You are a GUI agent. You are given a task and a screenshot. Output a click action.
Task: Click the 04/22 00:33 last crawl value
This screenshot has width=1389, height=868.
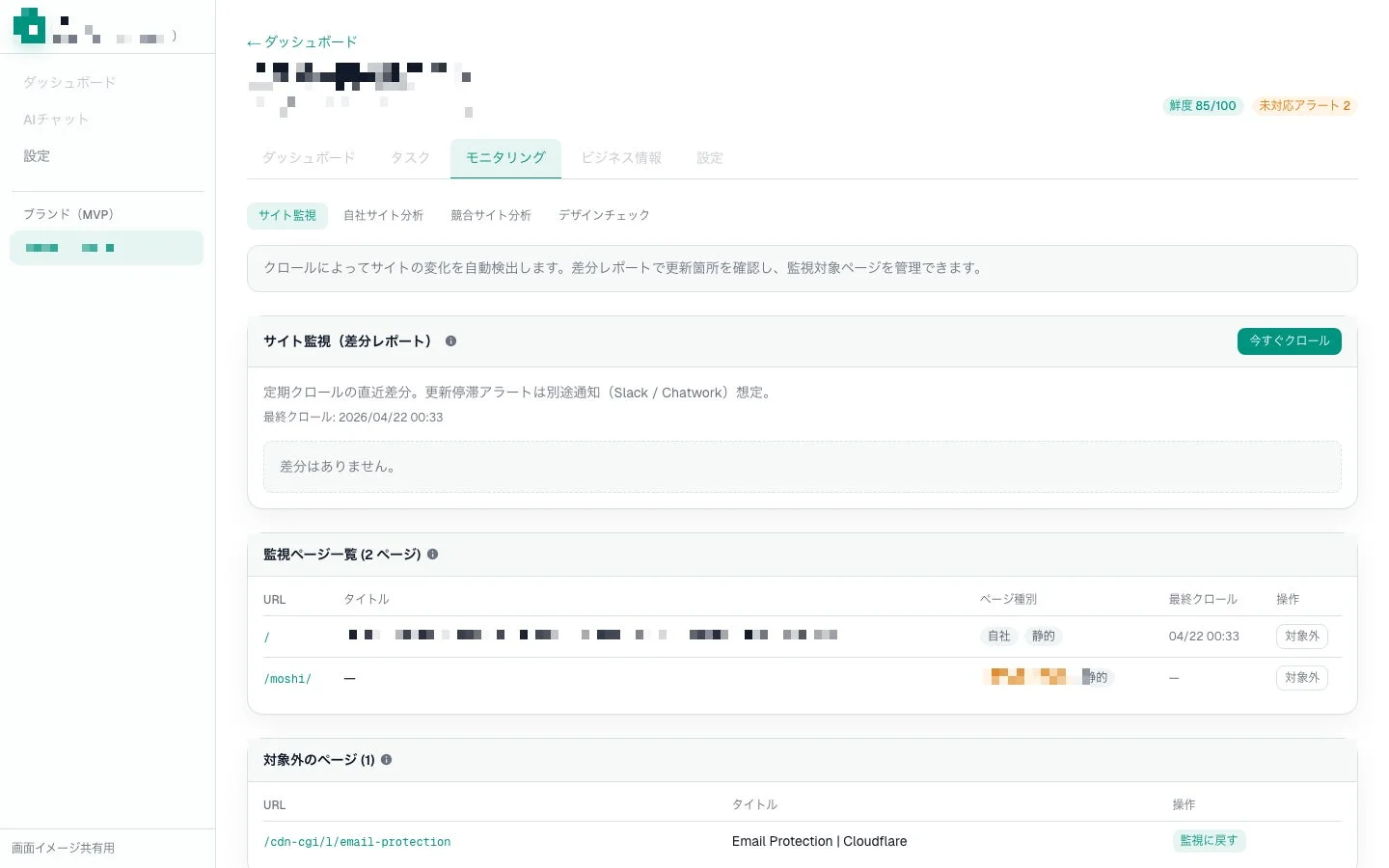click(x=1204, y=637)
